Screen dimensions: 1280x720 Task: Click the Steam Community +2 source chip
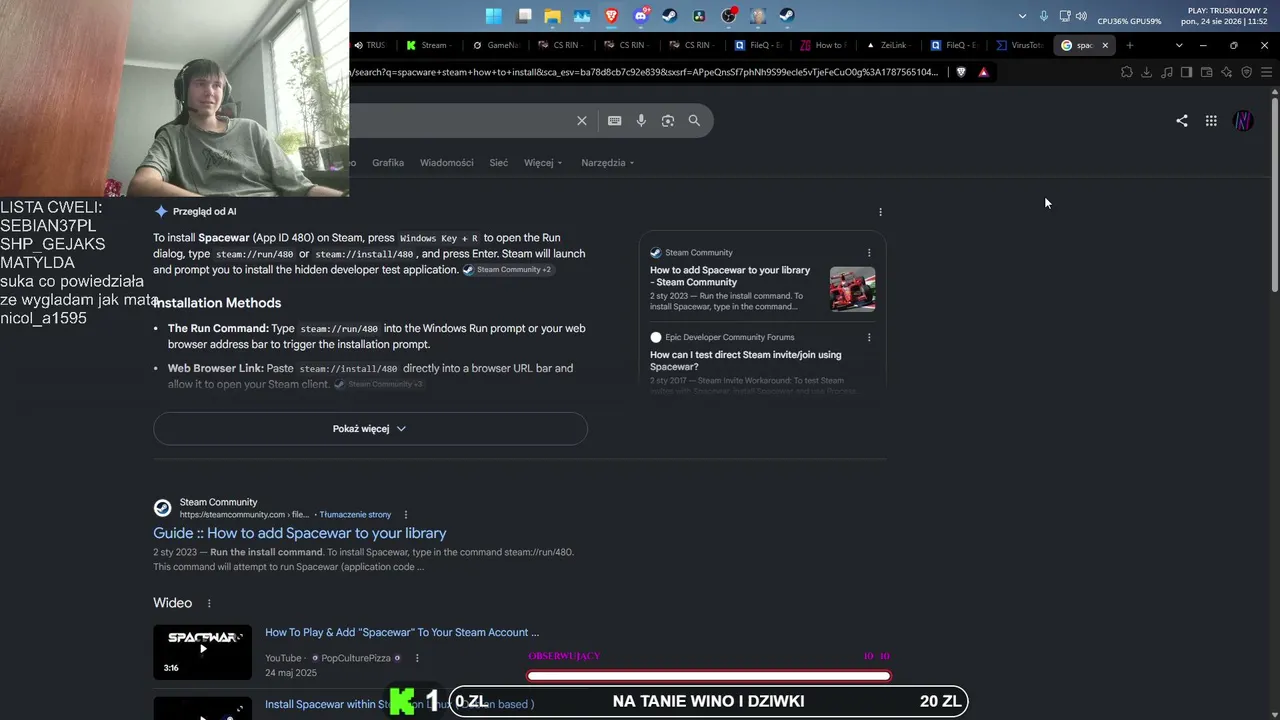[507, 270]
